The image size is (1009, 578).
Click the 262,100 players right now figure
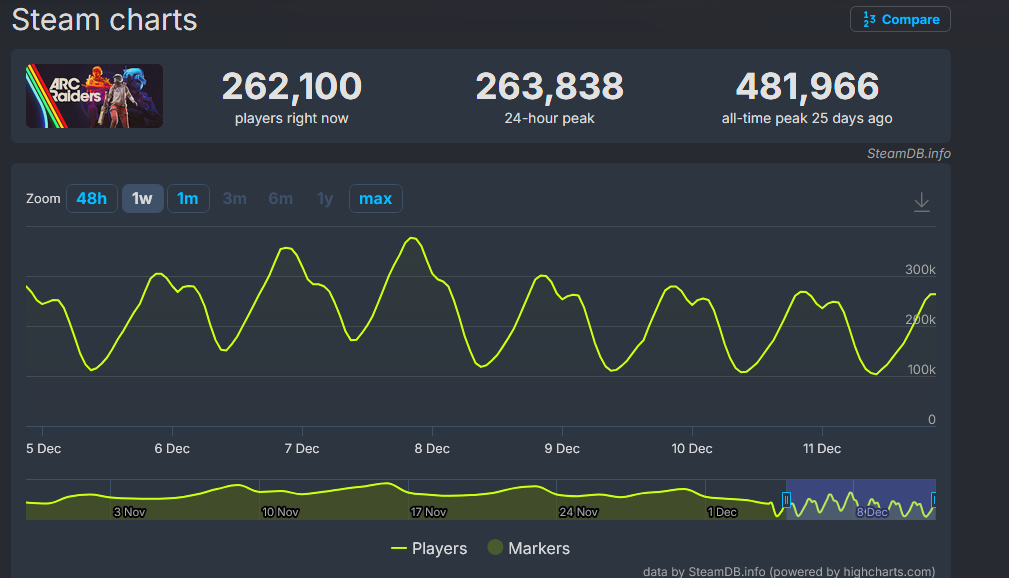point(292,86)
